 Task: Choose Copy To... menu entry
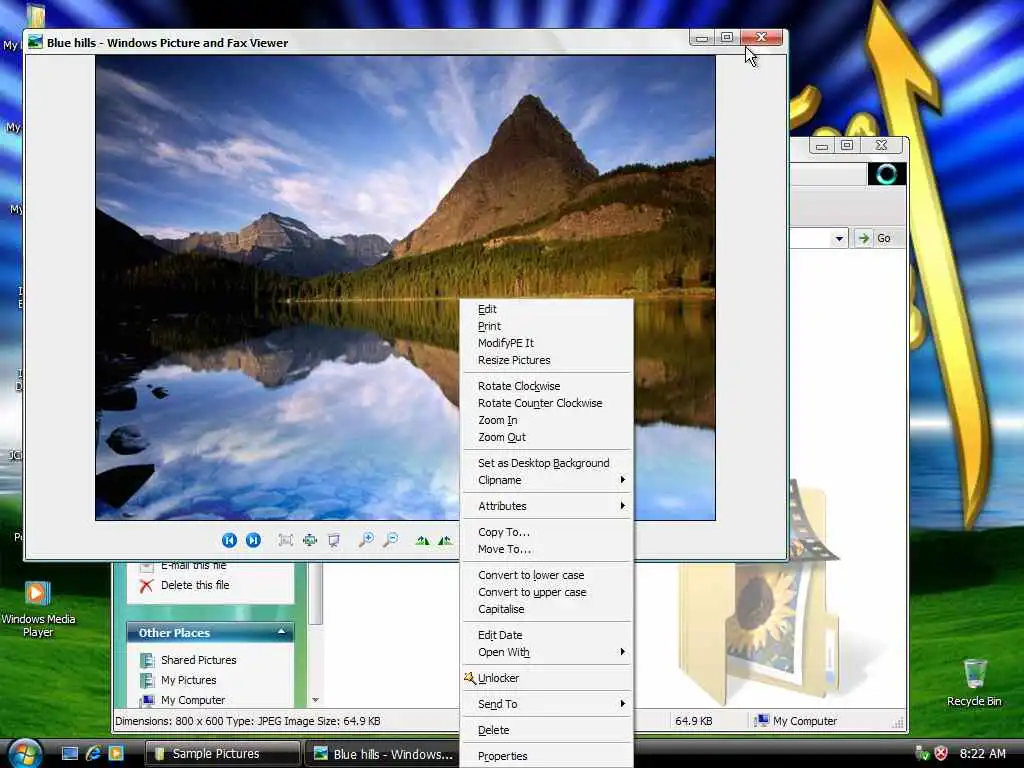[x=547, y=532]
